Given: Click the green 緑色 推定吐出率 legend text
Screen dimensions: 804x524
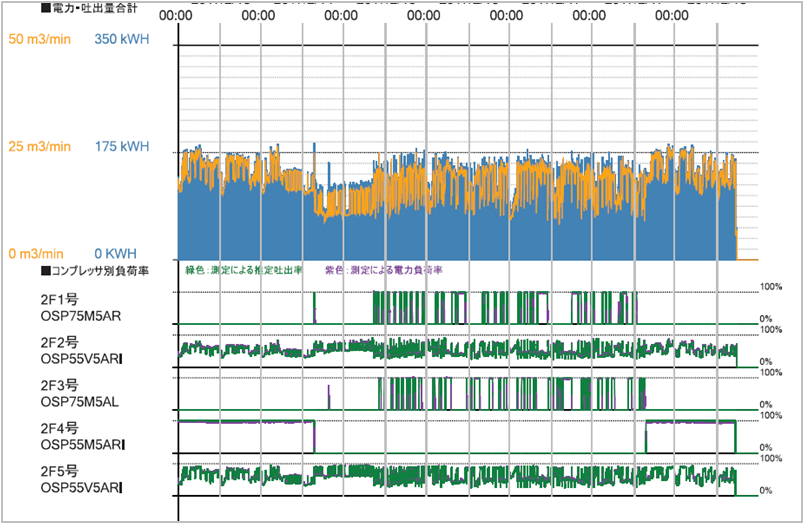Looking at the screenshot, I should [x=244, y=270].
